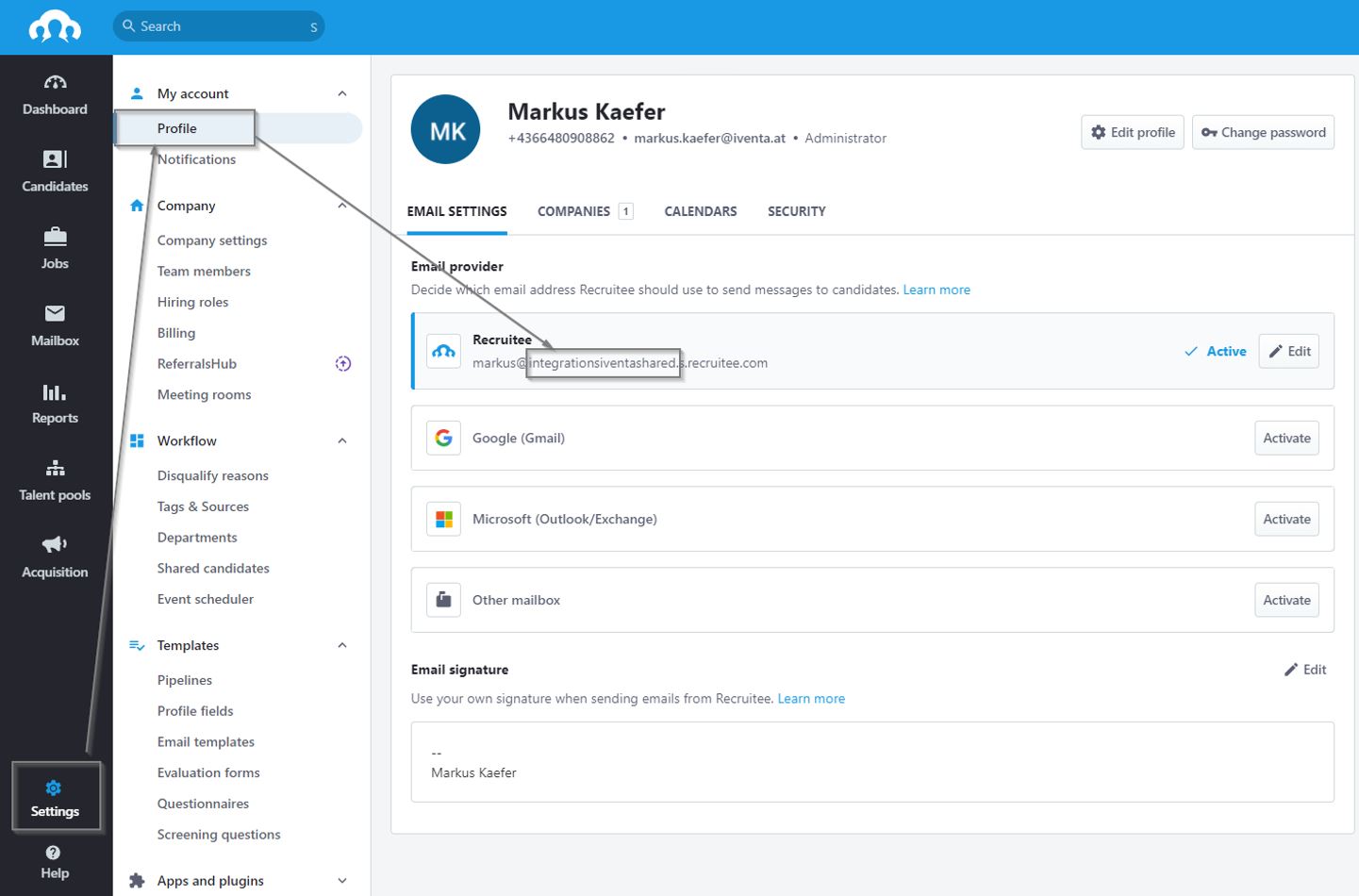Viewport: 1359px width, 896px height.
Task: Open the Dashboard from the sidebar
Action: coord(55,95)
